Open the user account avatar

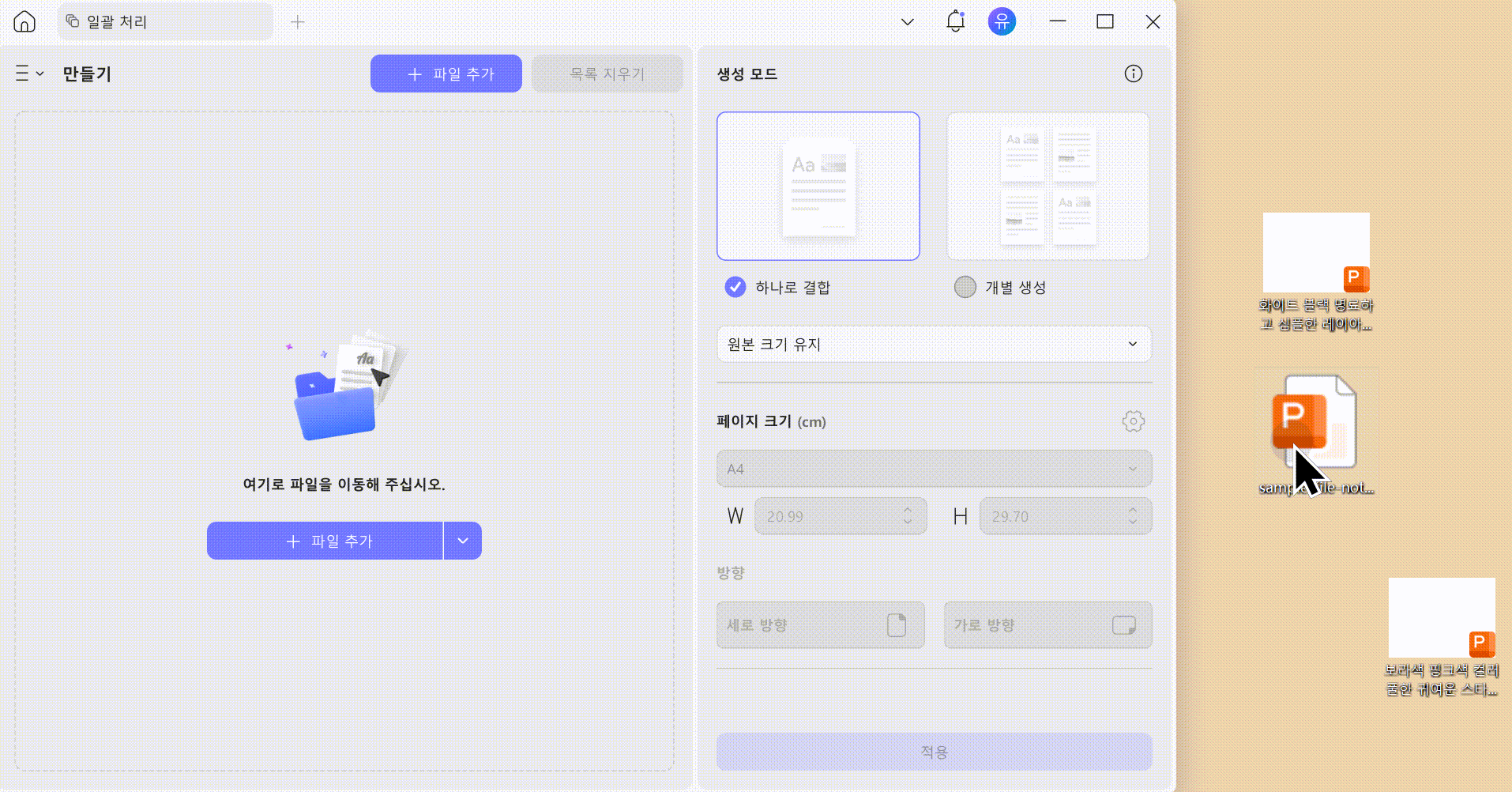[x=1002, y=21]
